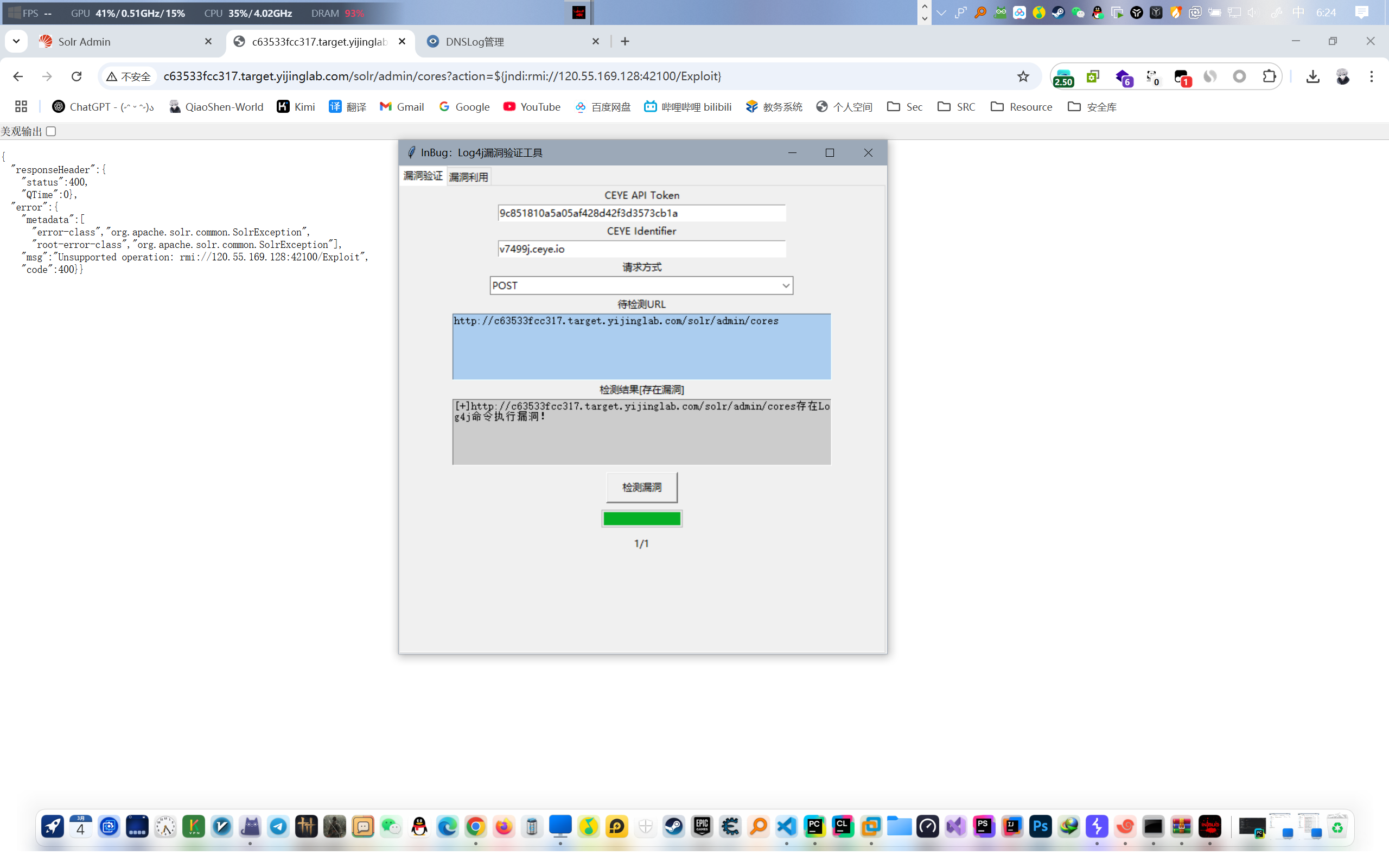
Task: Reload the current browser page
Action: (x=77, y=76)
